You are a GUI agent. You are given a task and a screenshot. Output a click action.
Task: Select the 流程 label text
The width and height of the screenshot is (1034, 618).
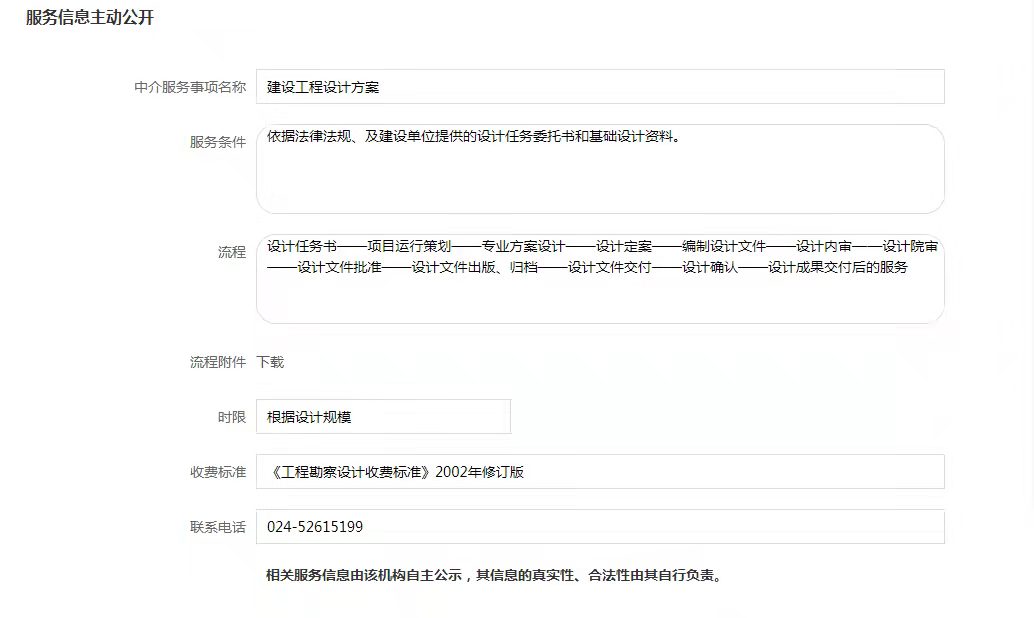coord(232,252)
